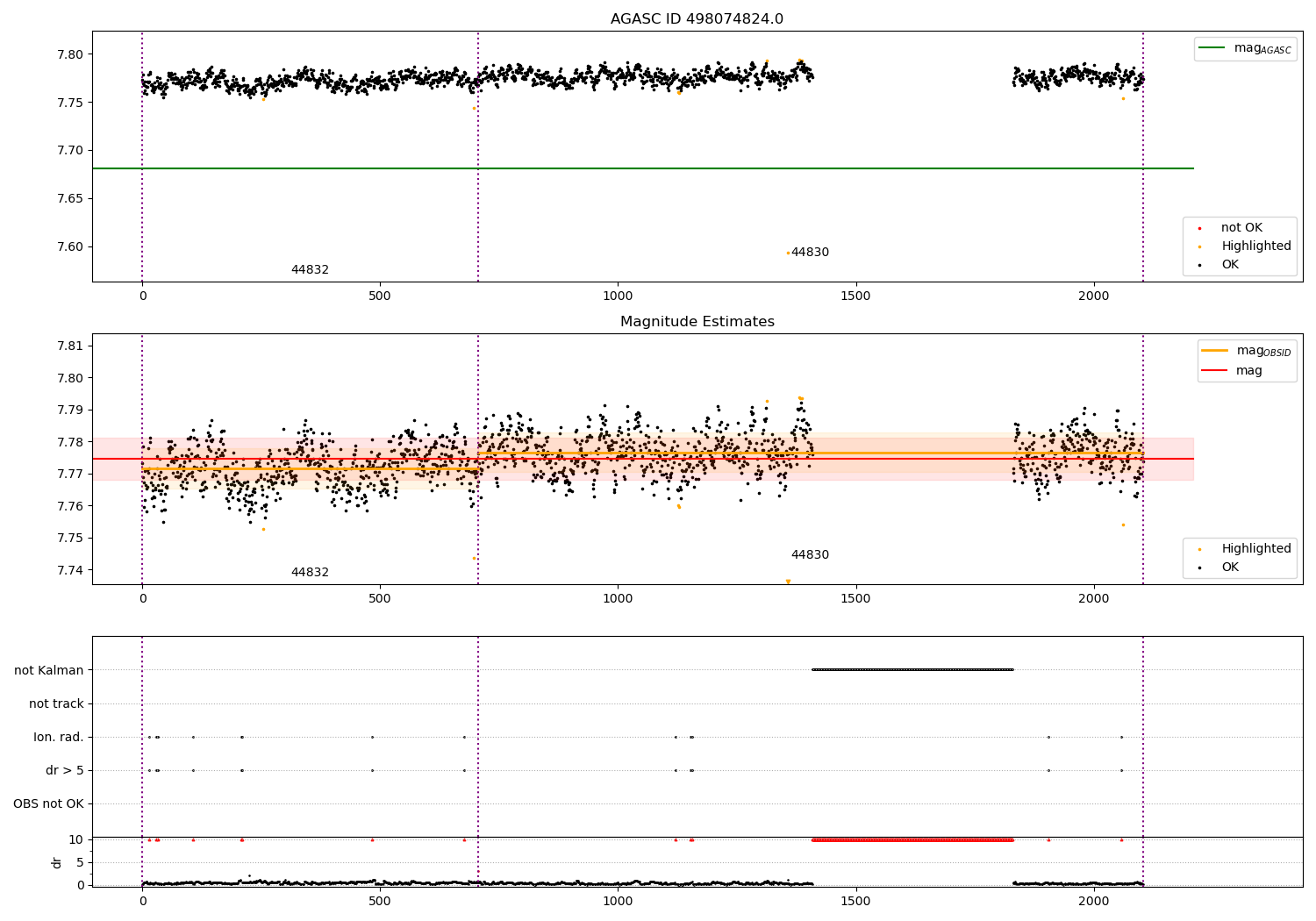Screen dimensions: 1316x921
Task: Click the green line sample in mag AGASC legend
Action: tap(1212, 48)
